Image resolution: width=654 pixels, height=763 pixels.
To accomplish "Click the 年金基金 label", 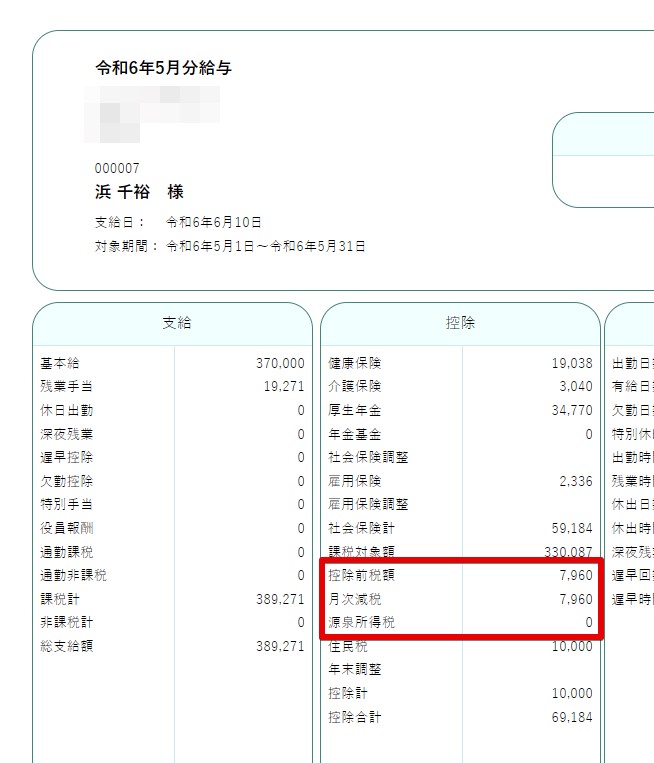I will point(354,434).
